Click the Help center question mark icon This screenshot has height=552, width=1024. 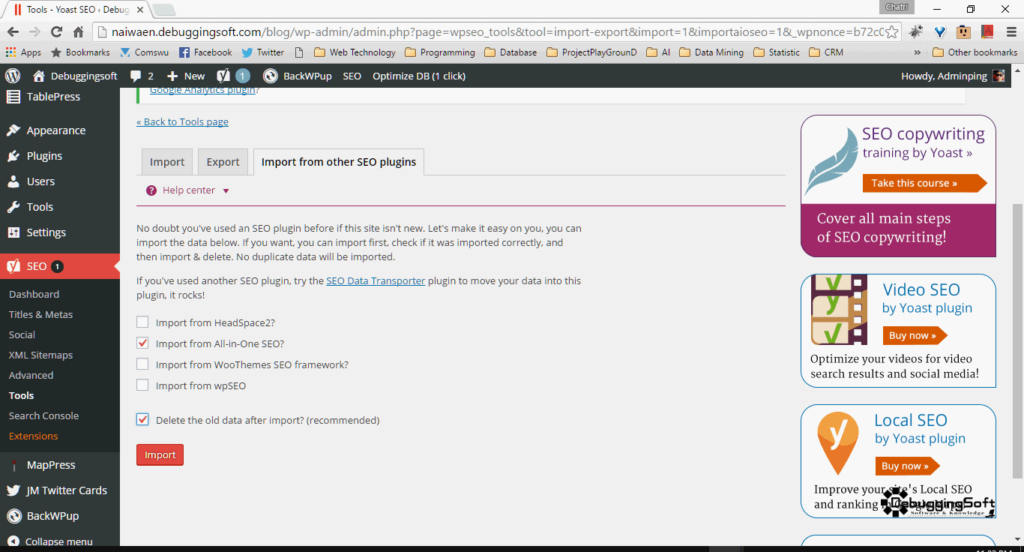coord(151,190)
